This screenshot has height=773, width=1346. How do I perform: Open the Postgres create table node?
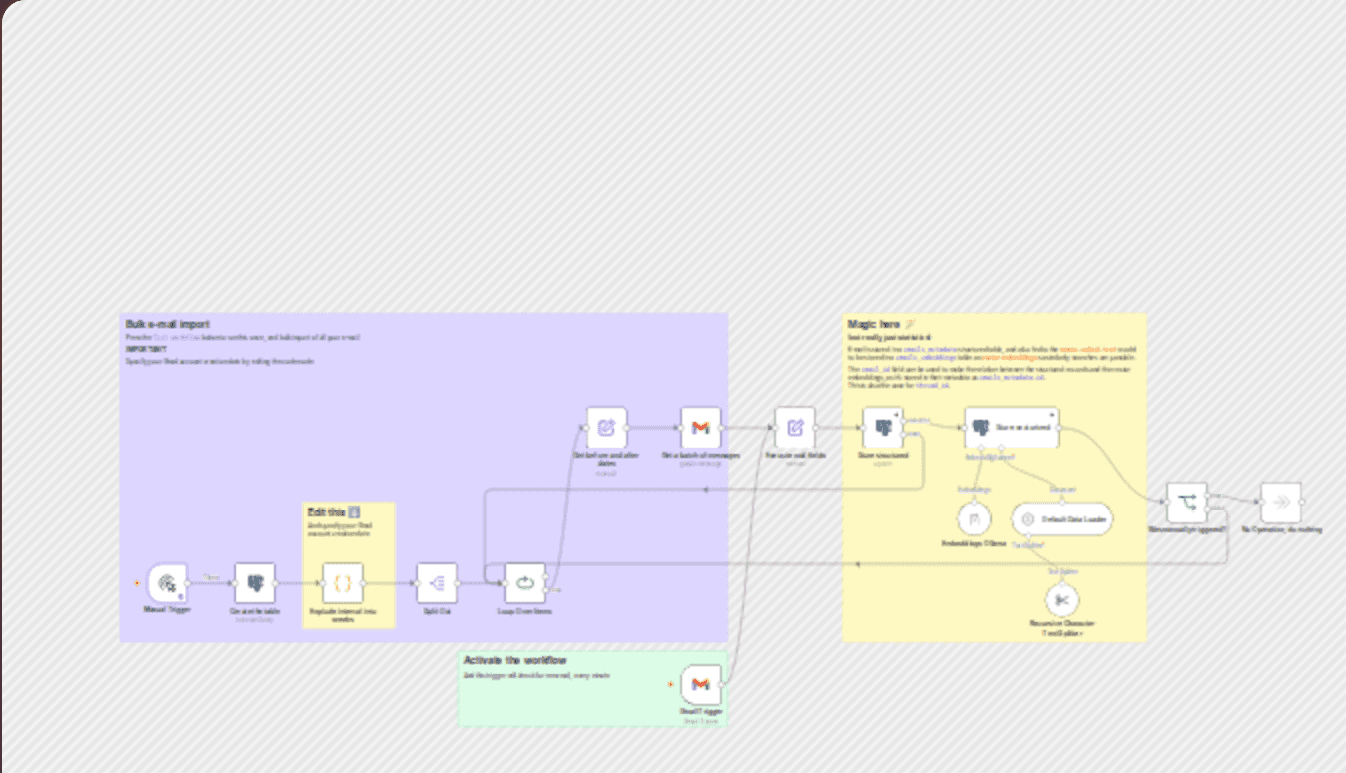254,583
